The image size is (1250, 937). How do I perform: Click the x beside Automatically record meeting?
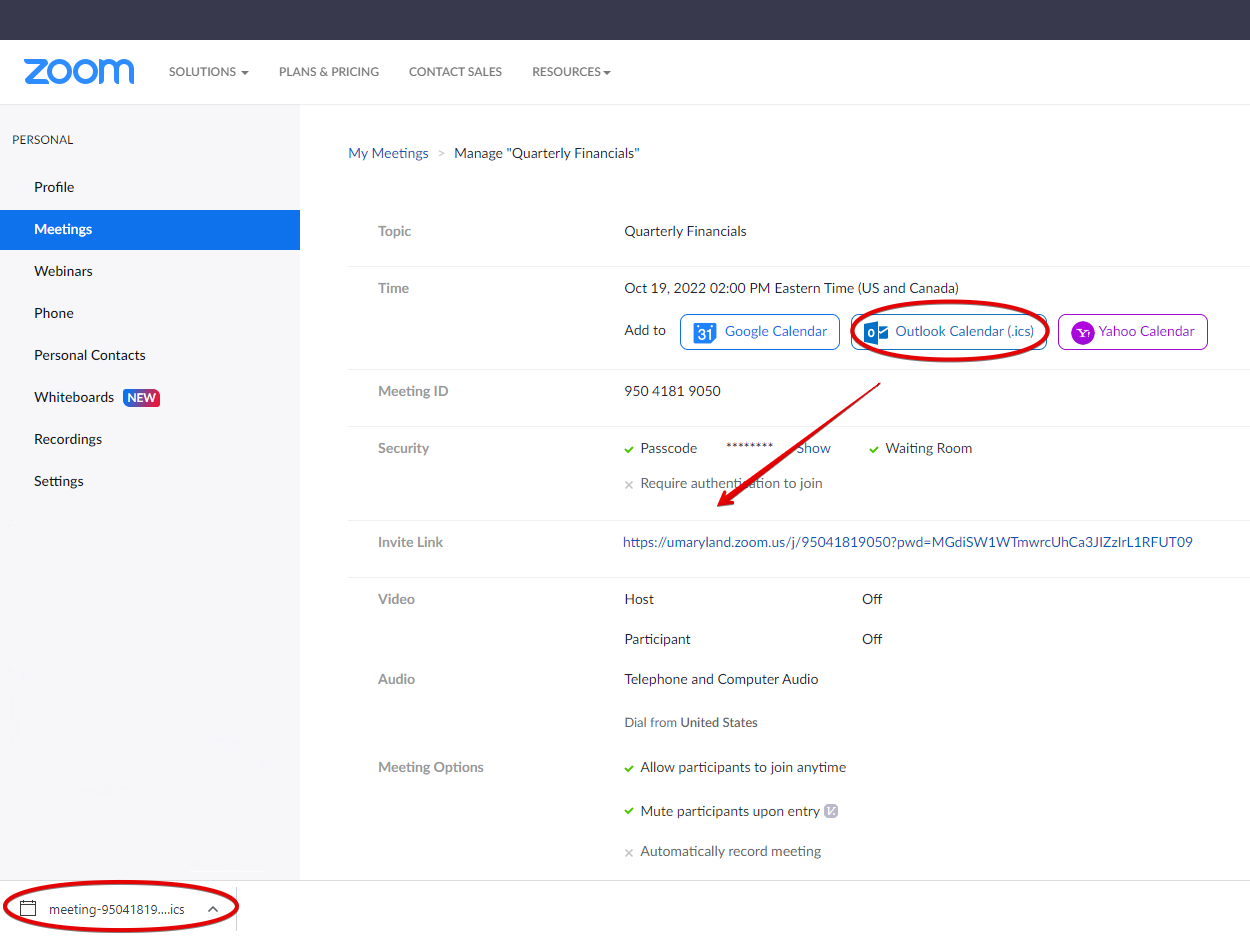629,852
